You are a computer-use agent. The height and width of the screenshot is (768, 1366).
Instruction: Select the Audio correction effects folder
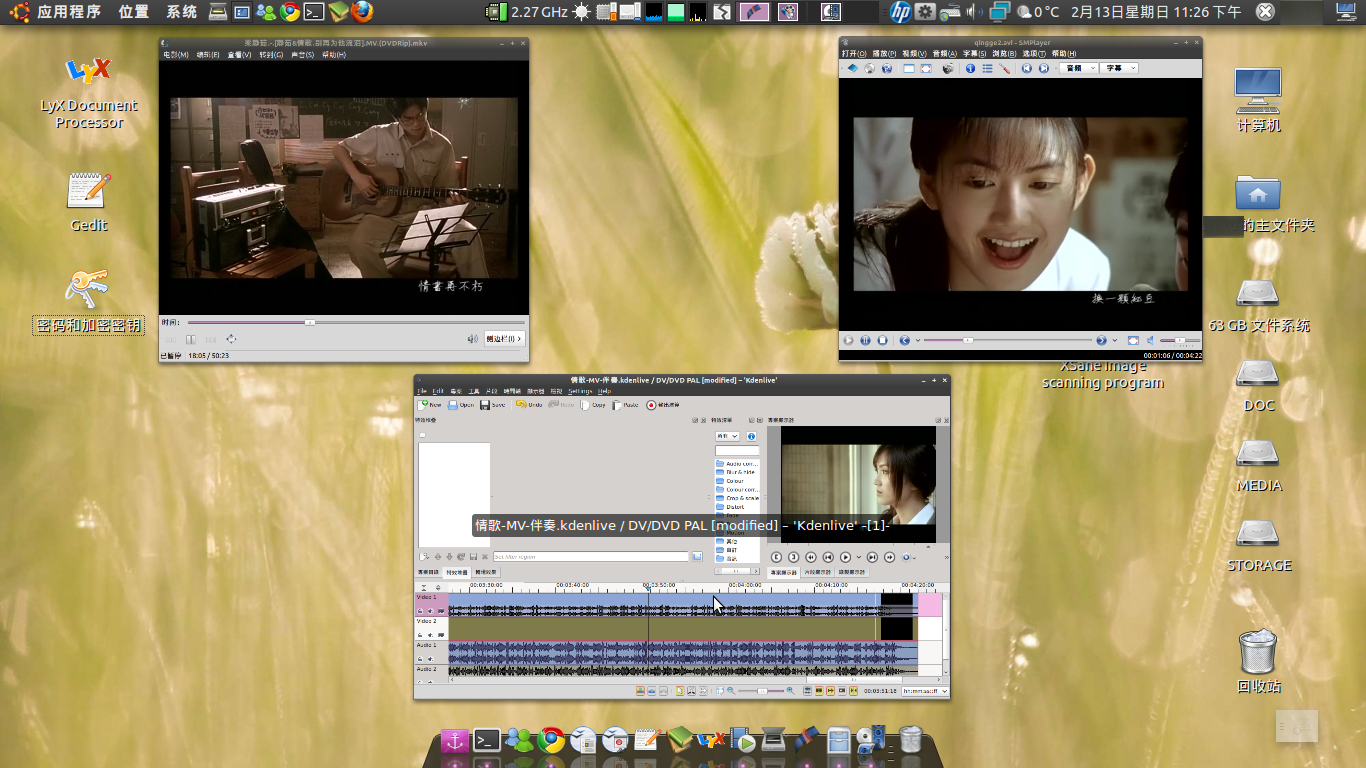coord(738,464)
